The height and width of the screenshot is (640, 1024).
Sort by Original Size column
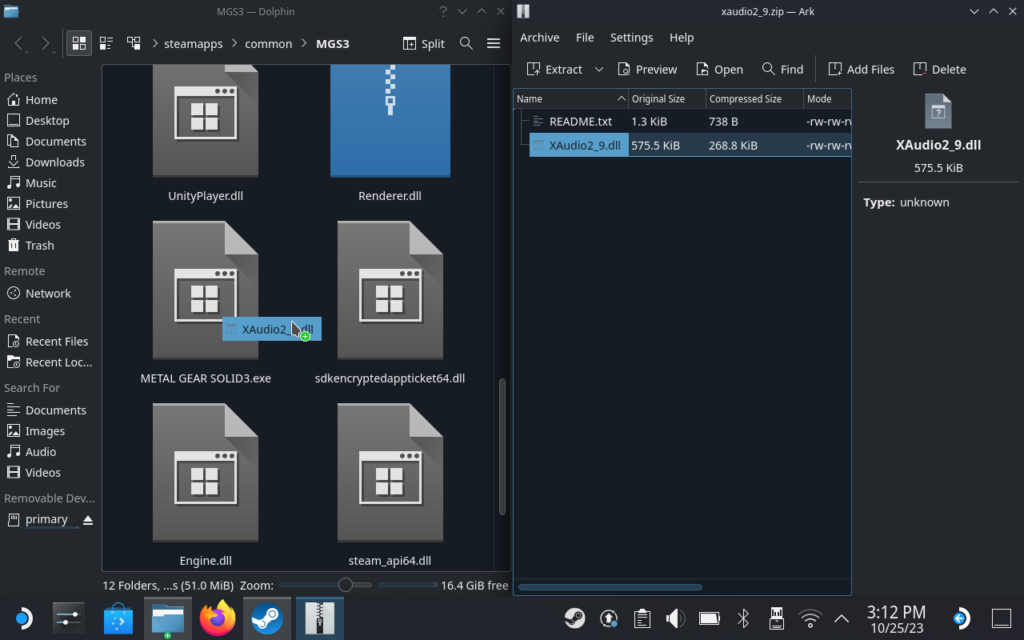coord(667,99)
